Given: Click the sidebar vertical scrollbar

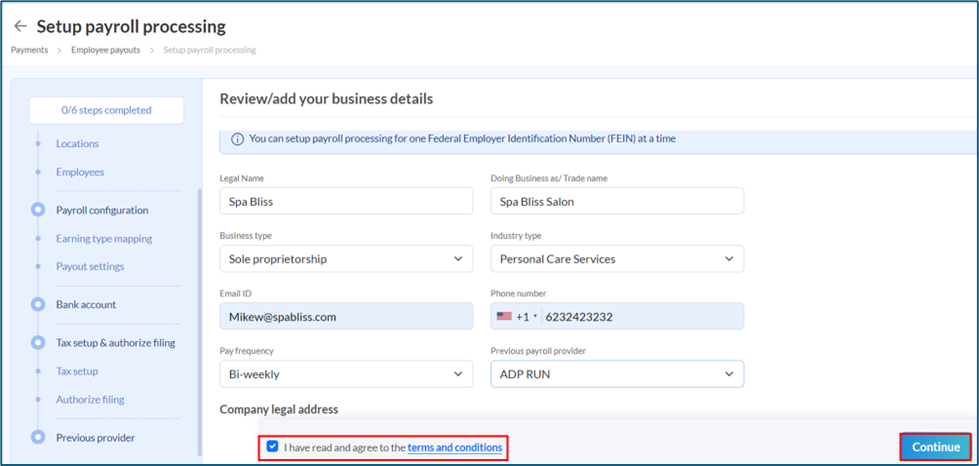Looking at the screenshot, I should click(200, 322).
